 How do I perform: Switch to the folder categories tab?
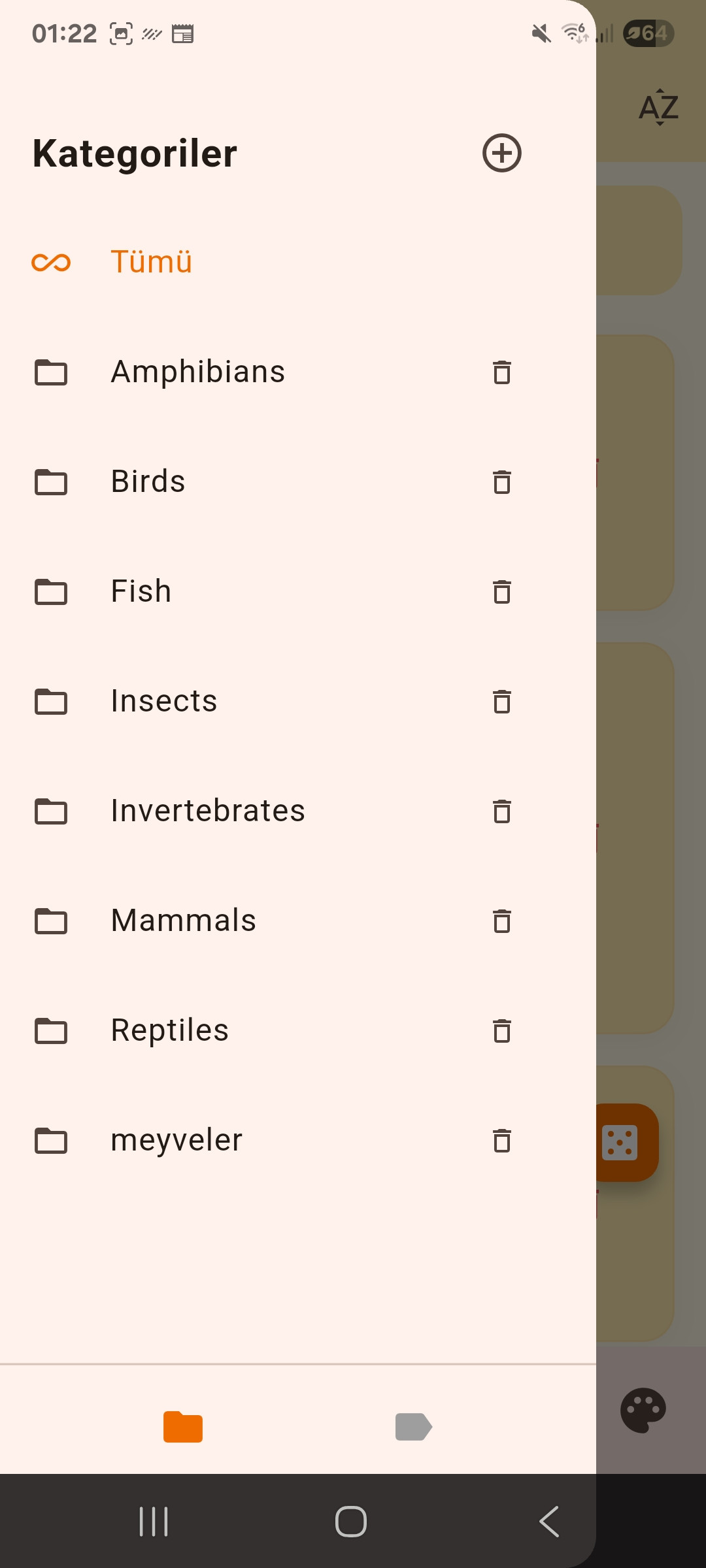(x=183, y=1426)
